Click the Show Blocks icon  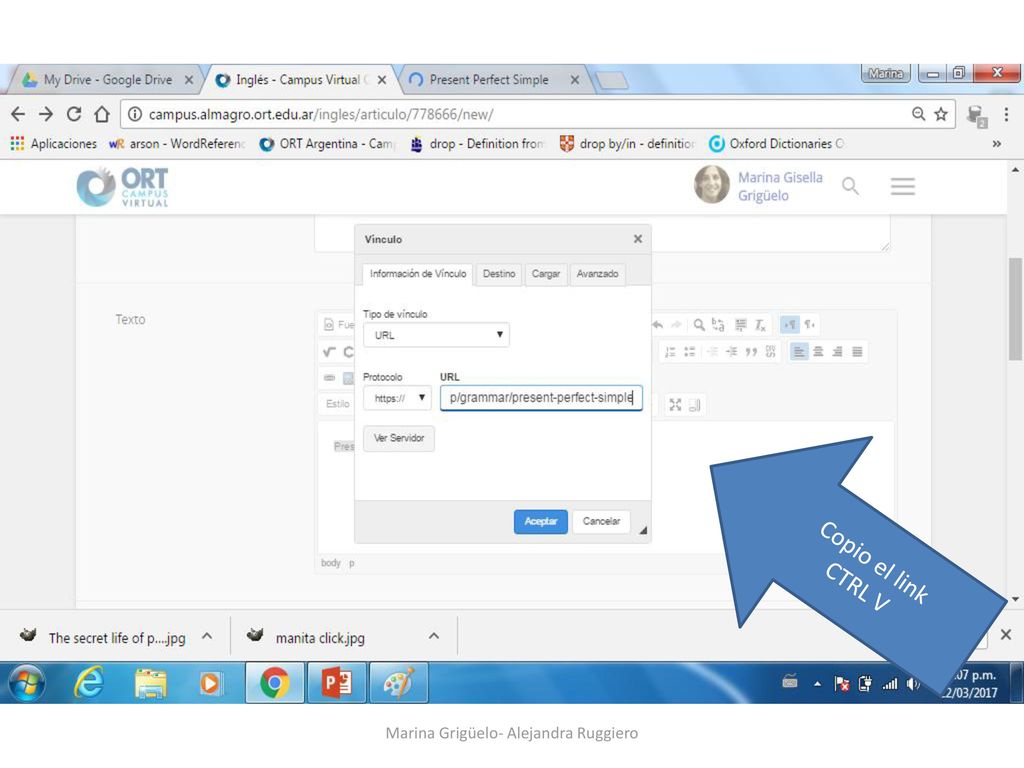click(x=695, y=405)
